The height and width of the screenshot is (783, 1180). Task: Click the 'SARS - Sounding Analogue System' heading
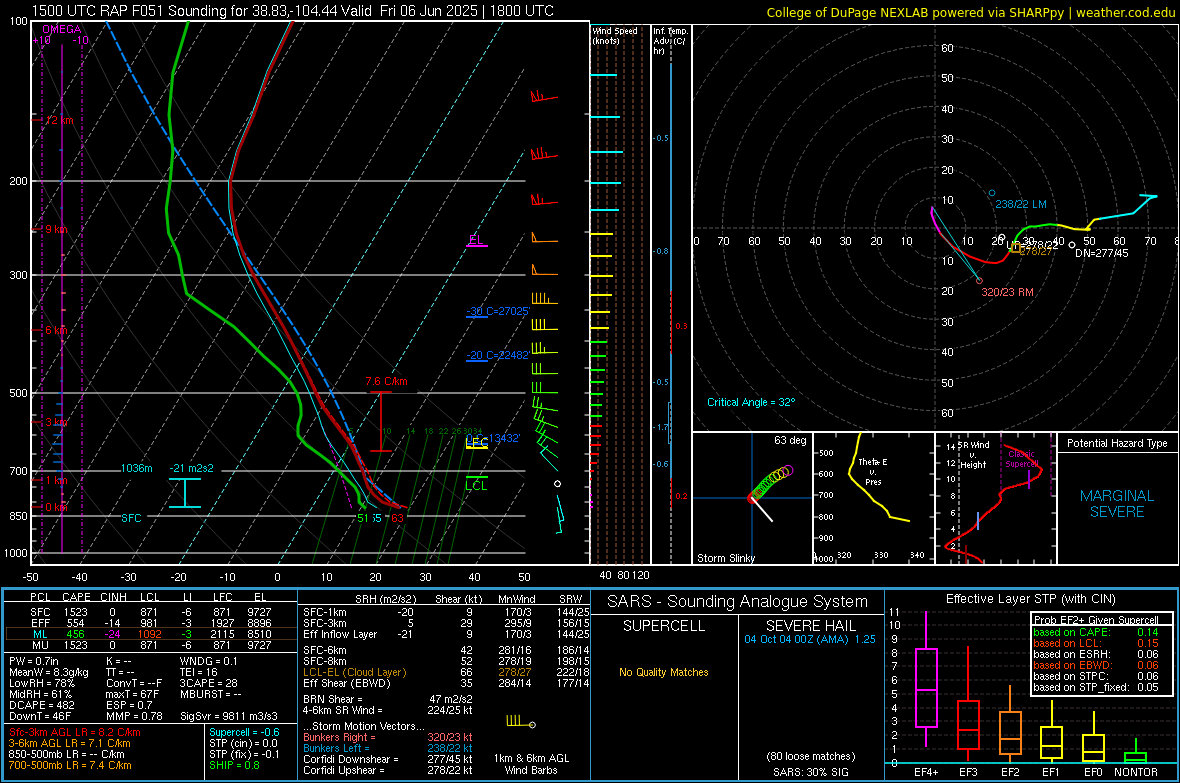pos(737,602)
